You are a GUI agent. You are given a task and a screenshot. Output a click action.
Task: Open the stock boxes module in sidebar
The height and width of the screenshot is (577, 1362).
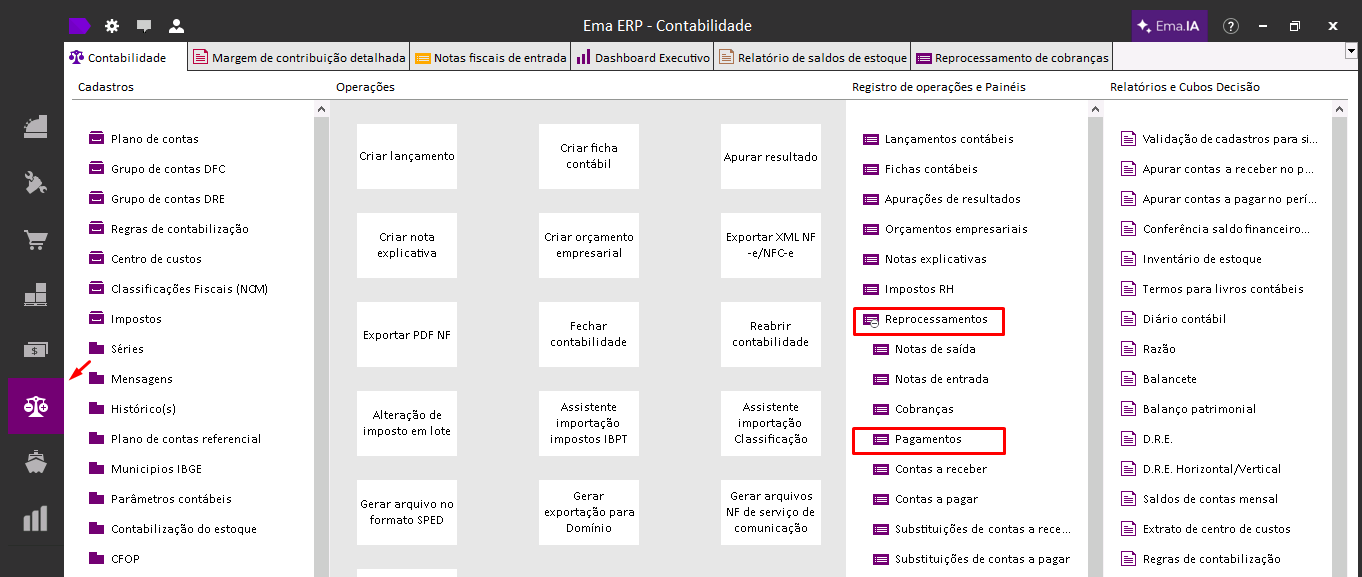[35, 295]
